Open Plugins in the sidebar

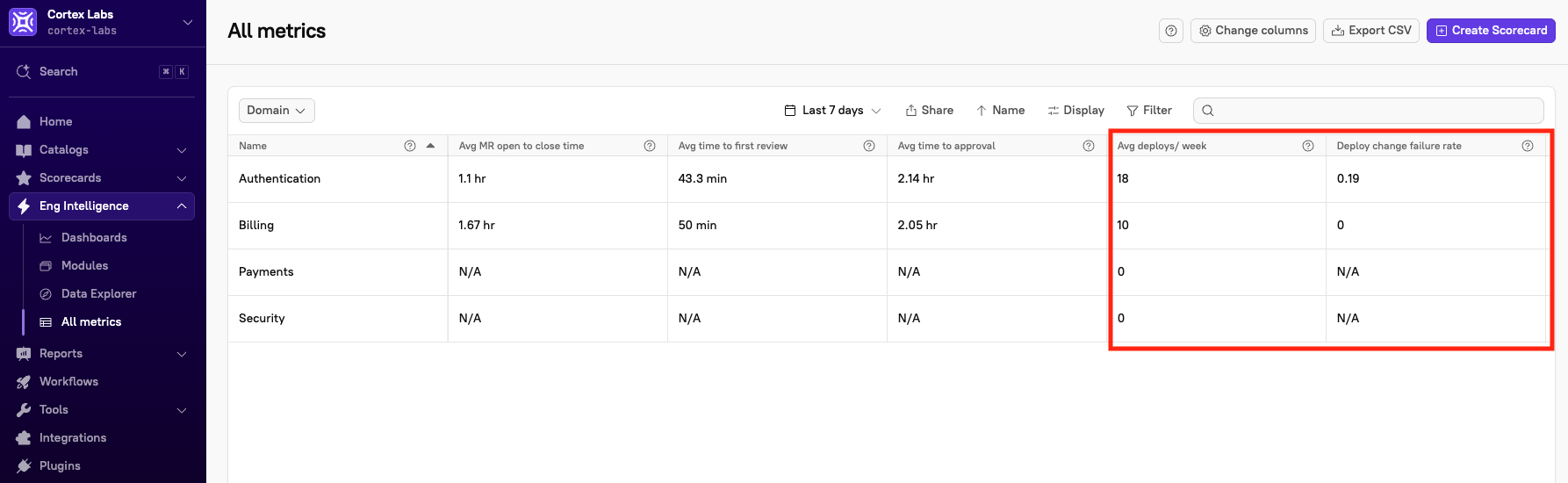pyautogui.click(x=60, y=466)
